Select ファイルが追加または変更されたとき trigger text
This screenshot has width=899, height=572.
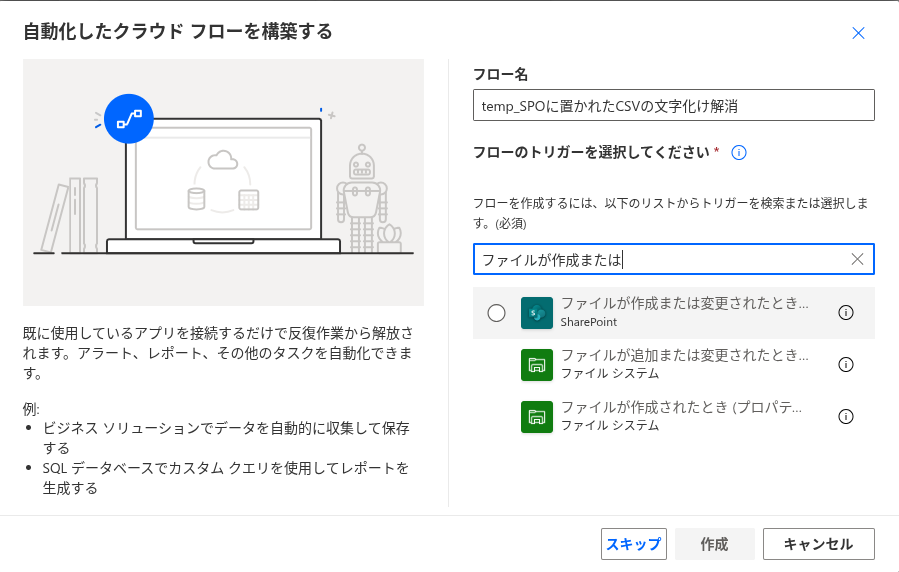[x=685, y=355]
